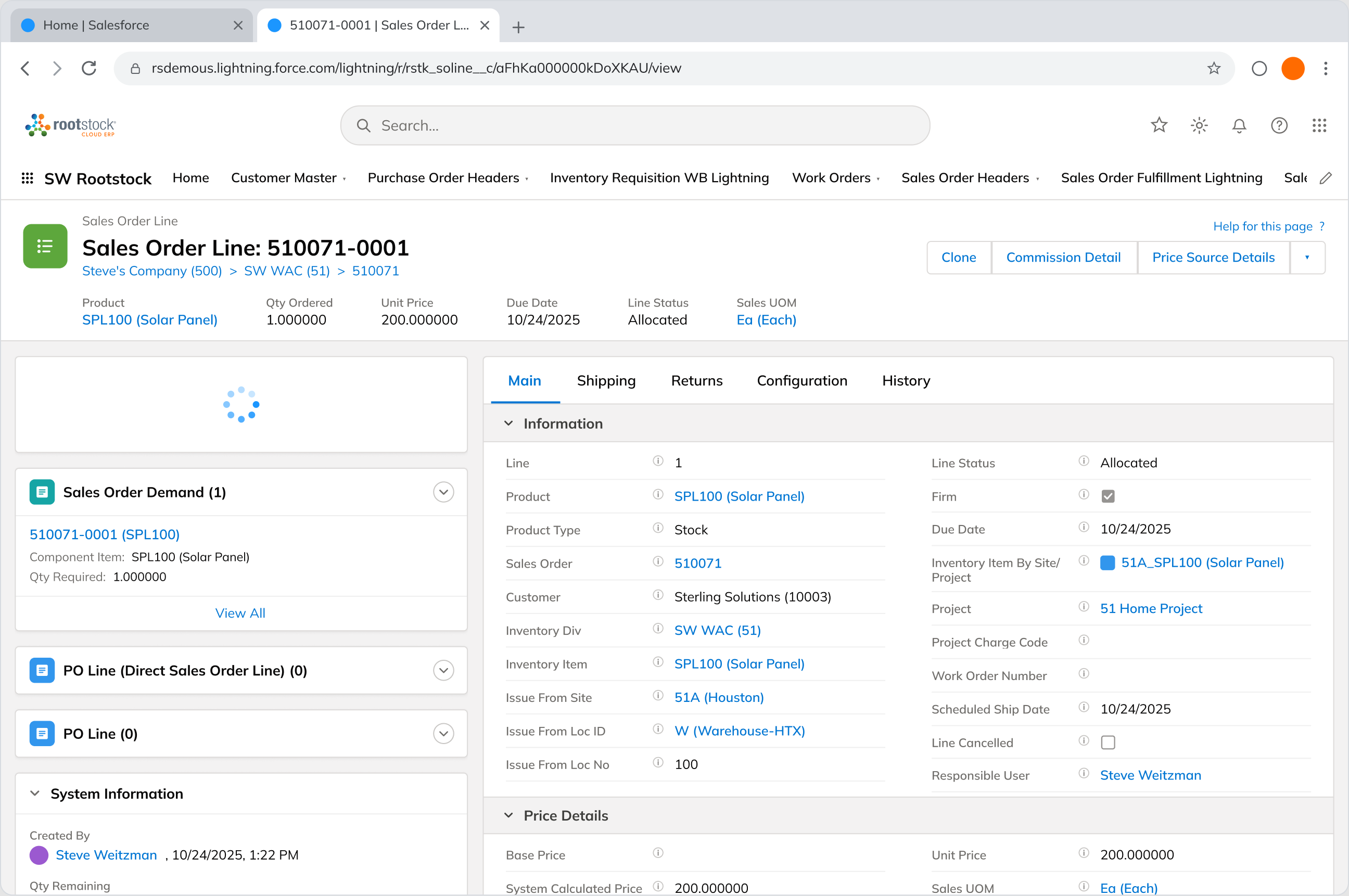Switch to the Configuration tab
The image size is (1349, 896).
[802, 380]
